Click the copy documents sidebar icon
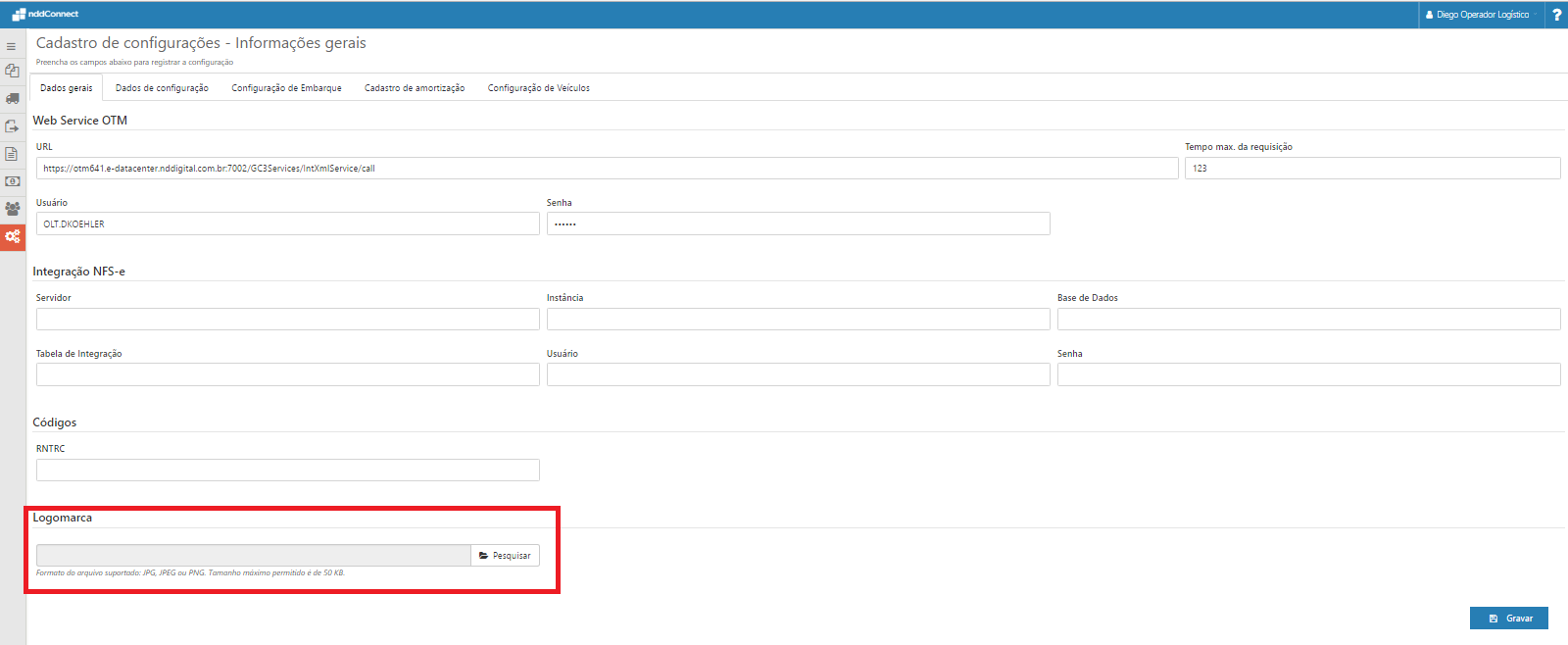Image resolution: width=1568 pixels, height=645 pixels. click(x=12, y=71)
